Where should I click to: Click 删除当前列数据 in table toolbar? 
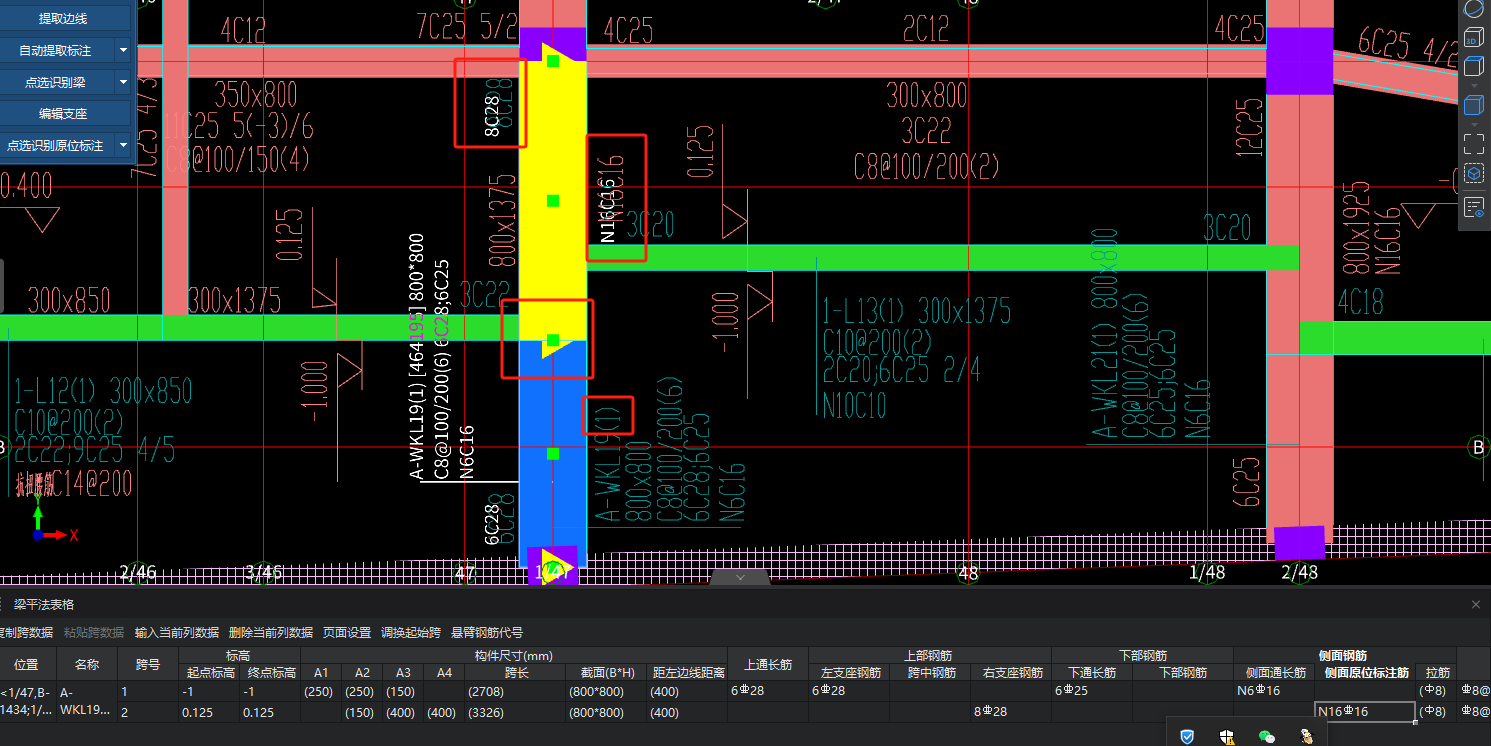(x=271, y=632)
